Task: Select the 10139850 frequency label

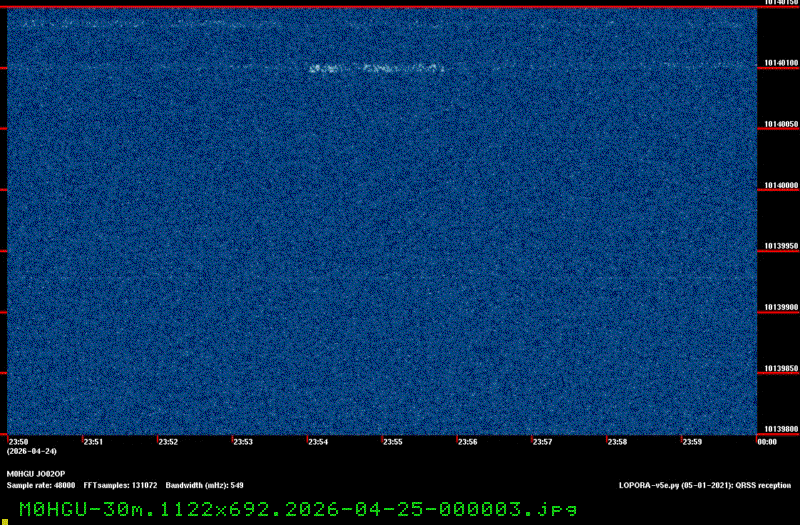Action: 781,368
